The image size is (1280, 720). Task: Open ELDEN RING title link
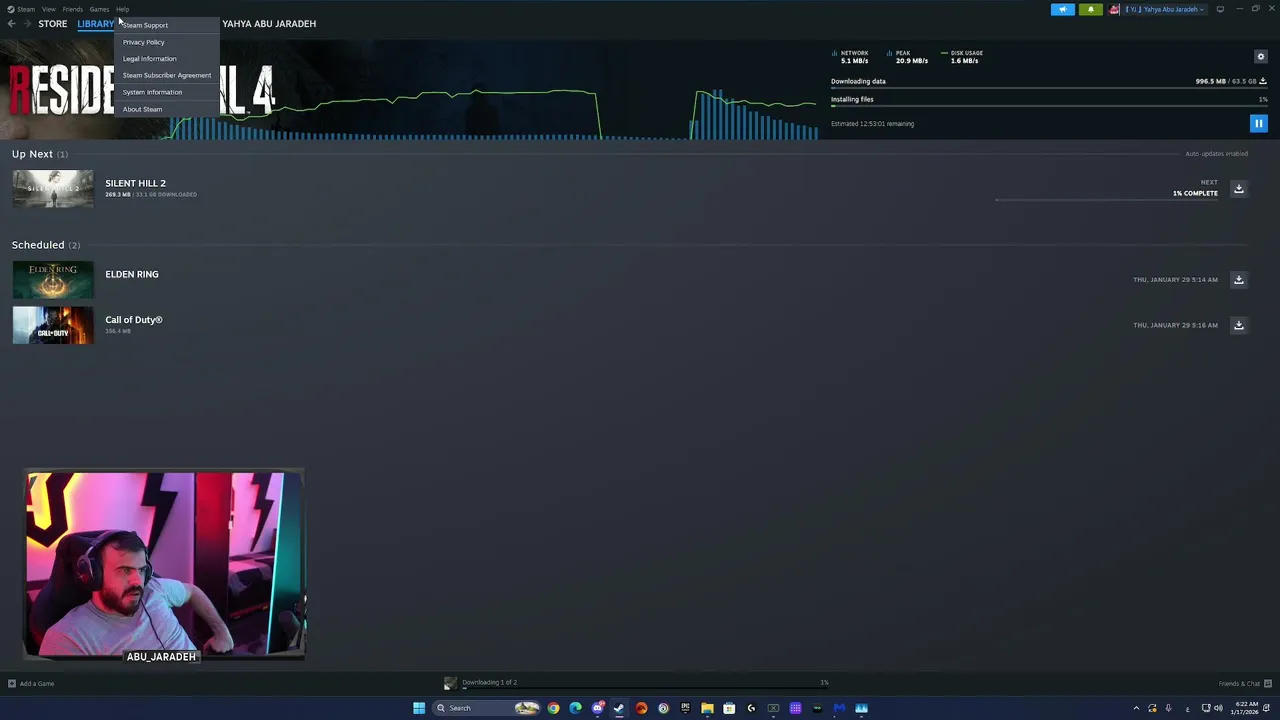tap(132, 274)
